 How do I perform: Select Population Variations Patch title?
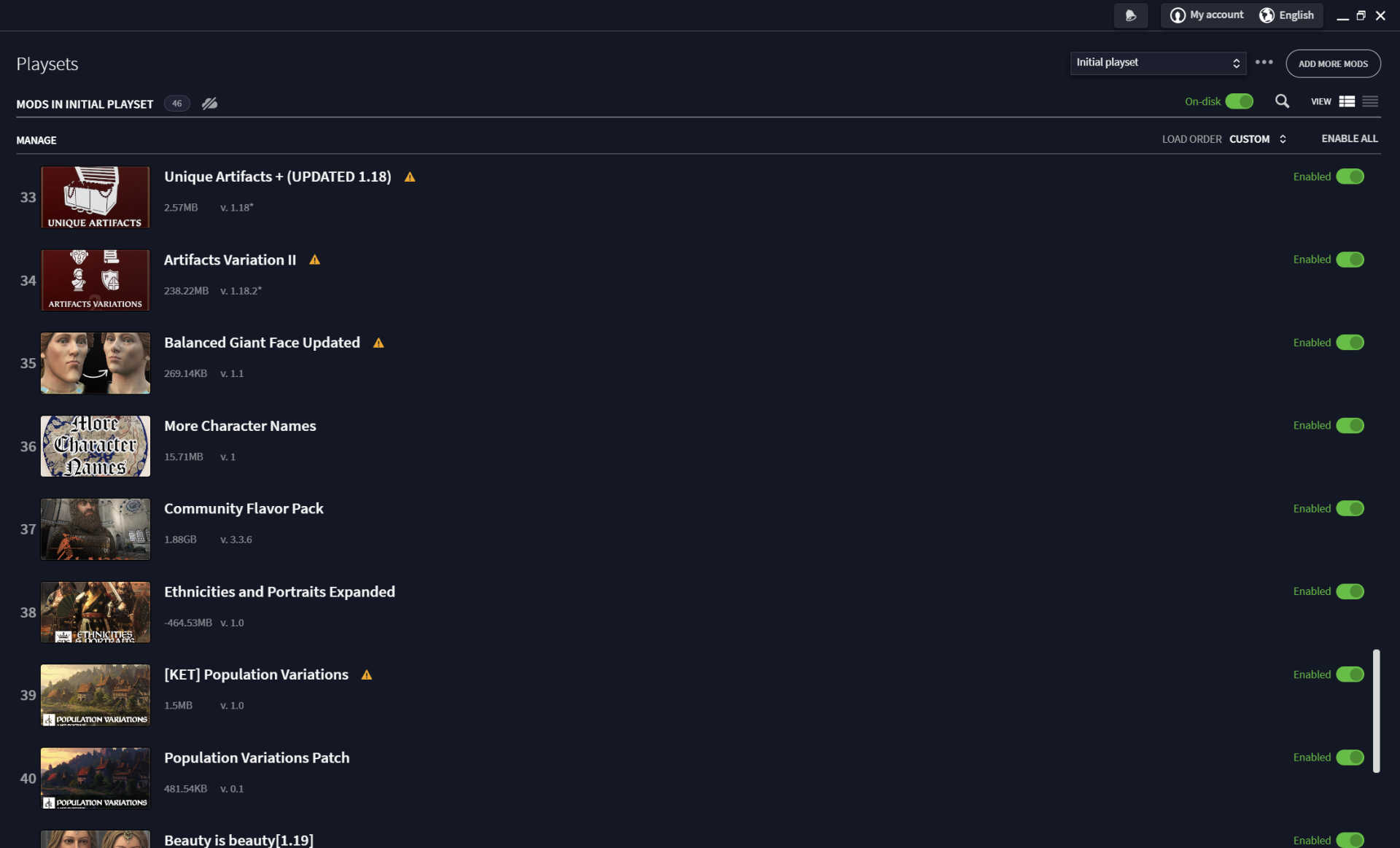click(x=257, y=758)
